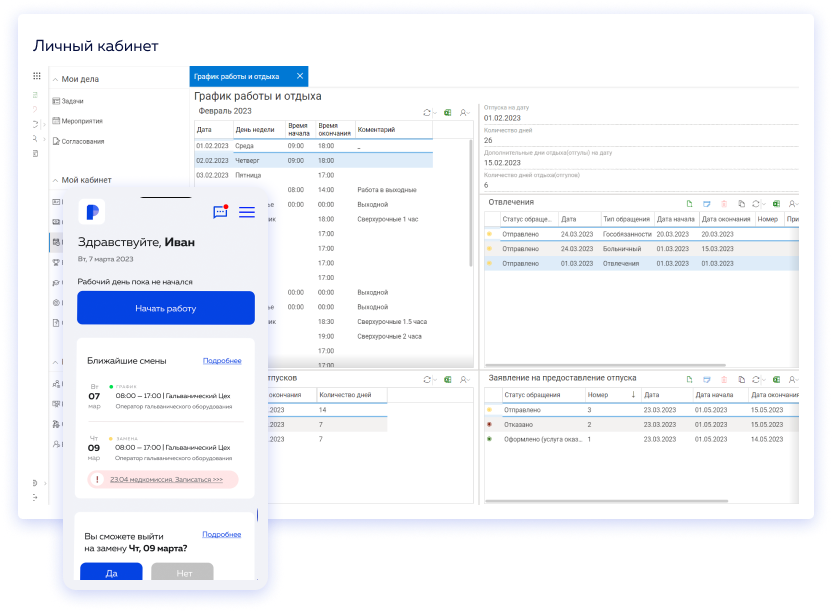The image size is (832, 612).
Task: Open Согласования in the sidebar
Action: 82,141
